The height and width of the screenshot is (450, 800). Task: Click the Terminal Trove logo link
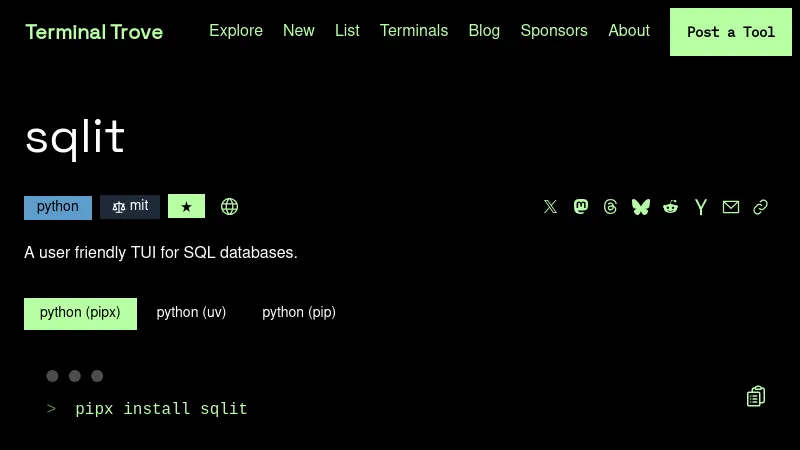[x=94, y=32]
